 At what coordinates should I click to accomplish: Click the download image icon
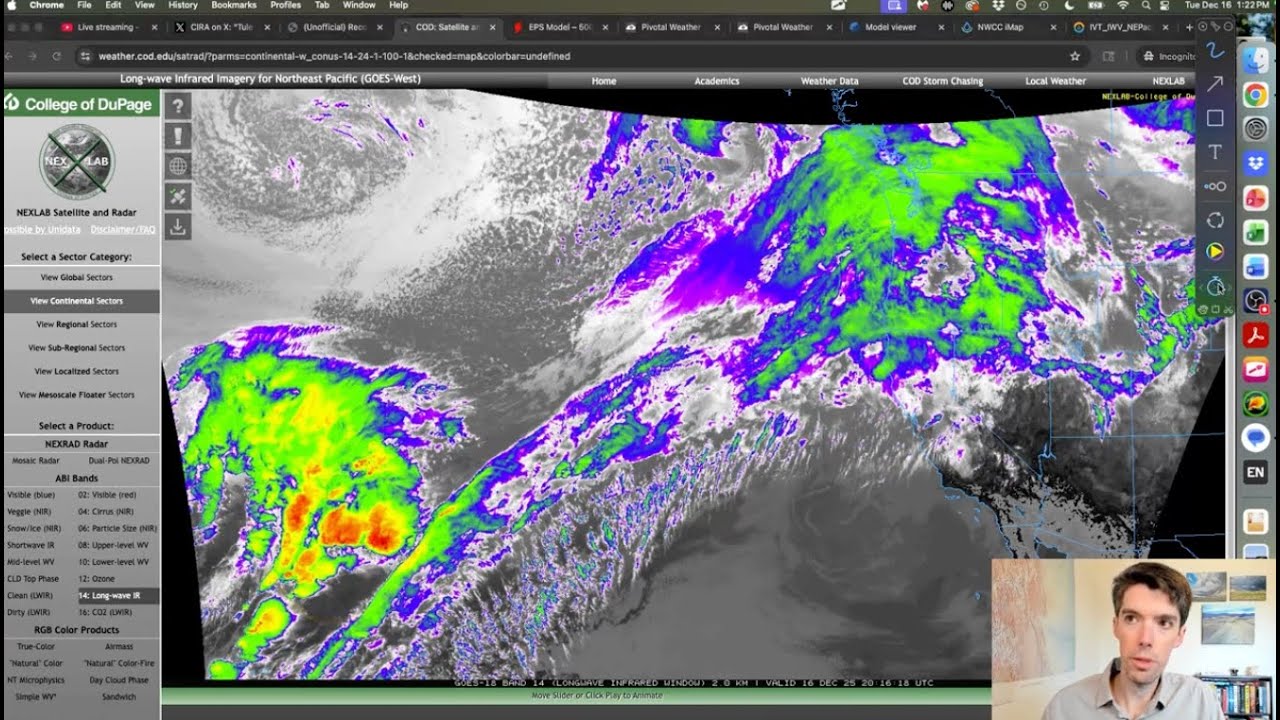pyautogui.click(x=177, y=226)
